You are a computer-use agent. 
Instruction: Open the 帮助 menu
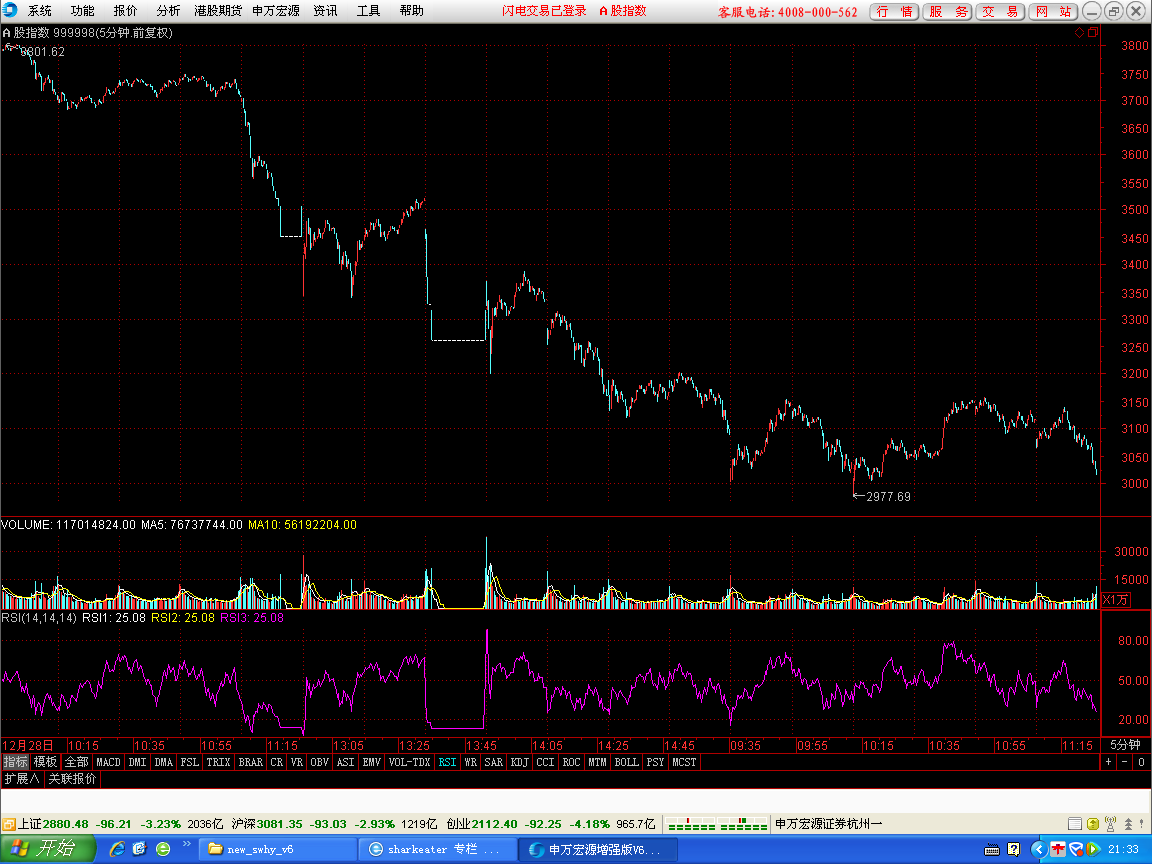point(411,10)
